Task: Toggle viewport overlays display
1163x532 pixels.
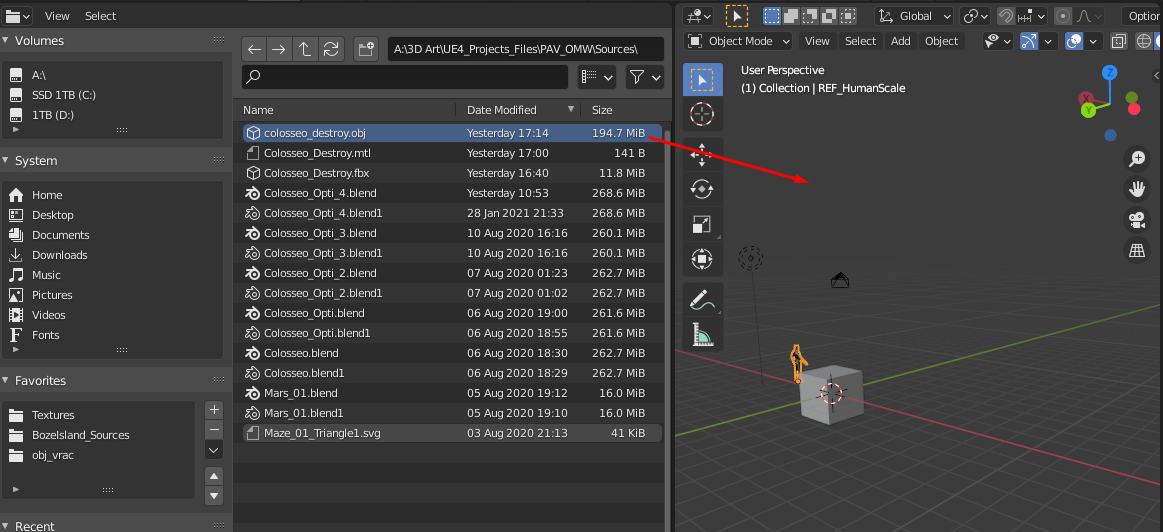Action: [x=1073, y=41]
